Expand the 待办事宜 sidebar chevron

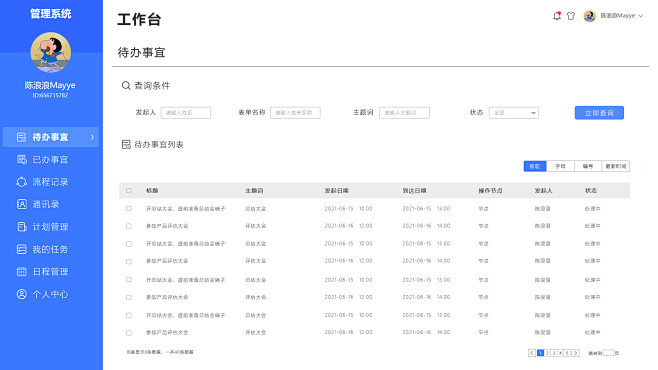pyautogui.click(x=92, y=137)
